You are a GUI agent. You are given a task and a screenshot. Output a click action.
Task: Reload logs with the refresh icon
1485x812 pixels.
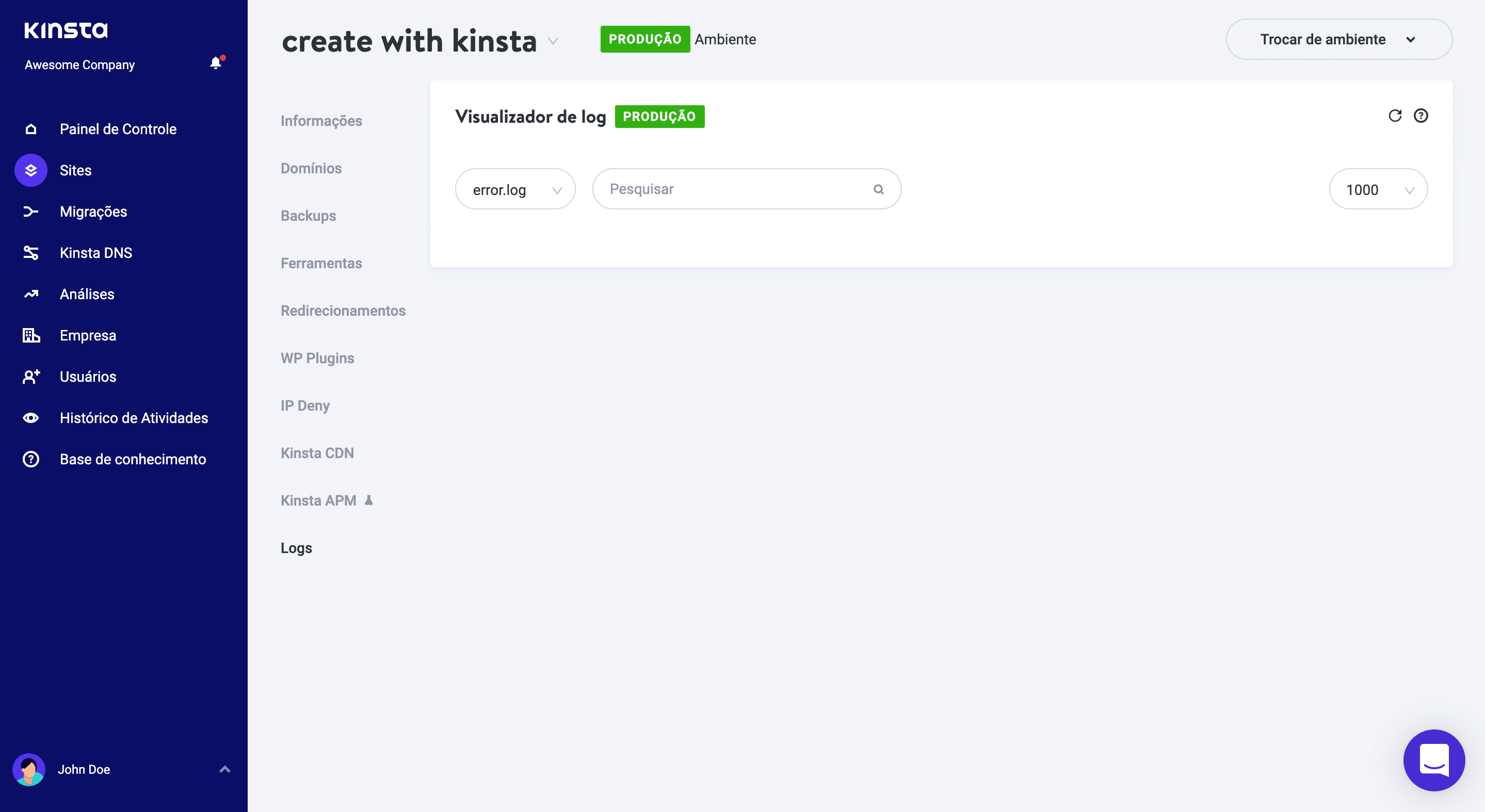tap(1395, 116)
